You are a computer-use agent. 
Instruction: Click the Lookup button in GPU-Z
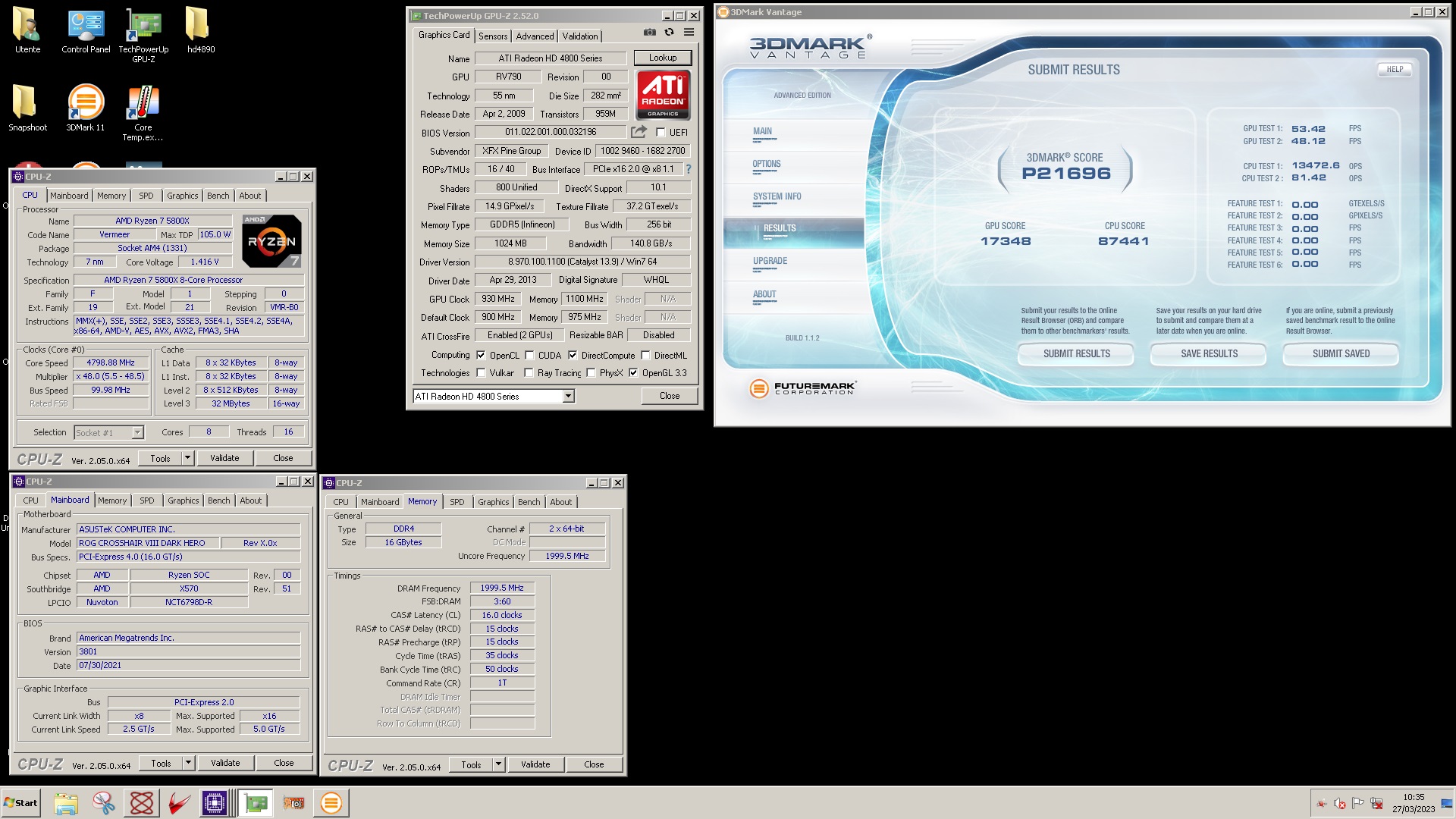coord(663,58)
